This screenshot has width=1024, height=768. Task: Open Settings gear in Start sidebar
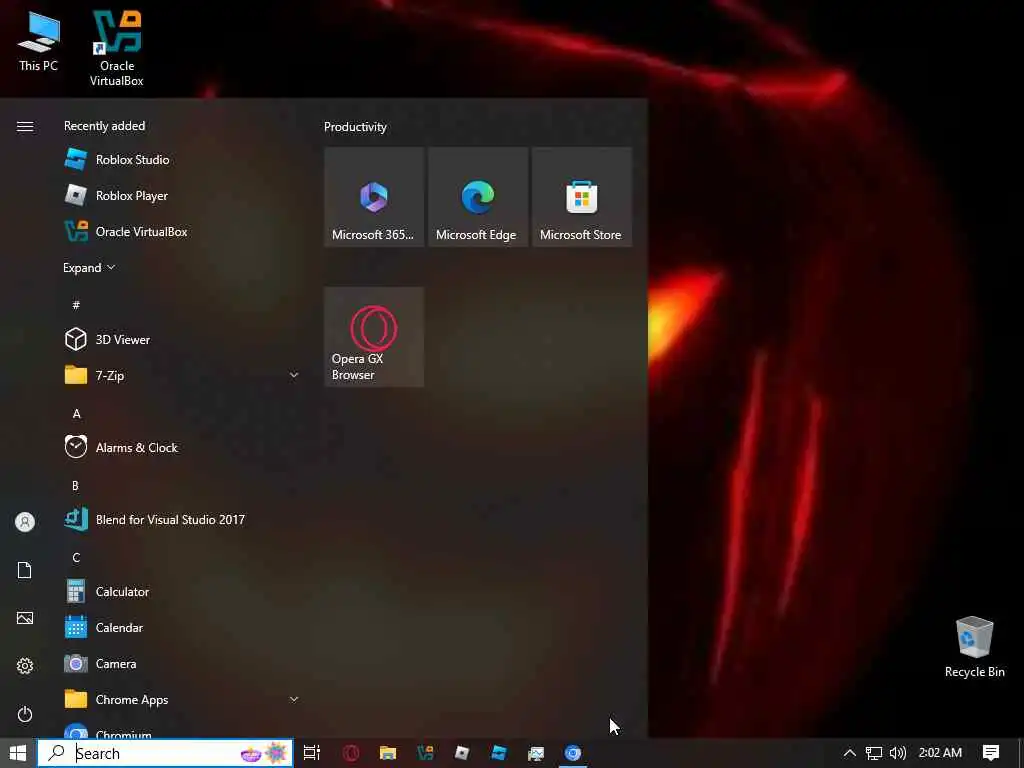[x=25, y=665]
